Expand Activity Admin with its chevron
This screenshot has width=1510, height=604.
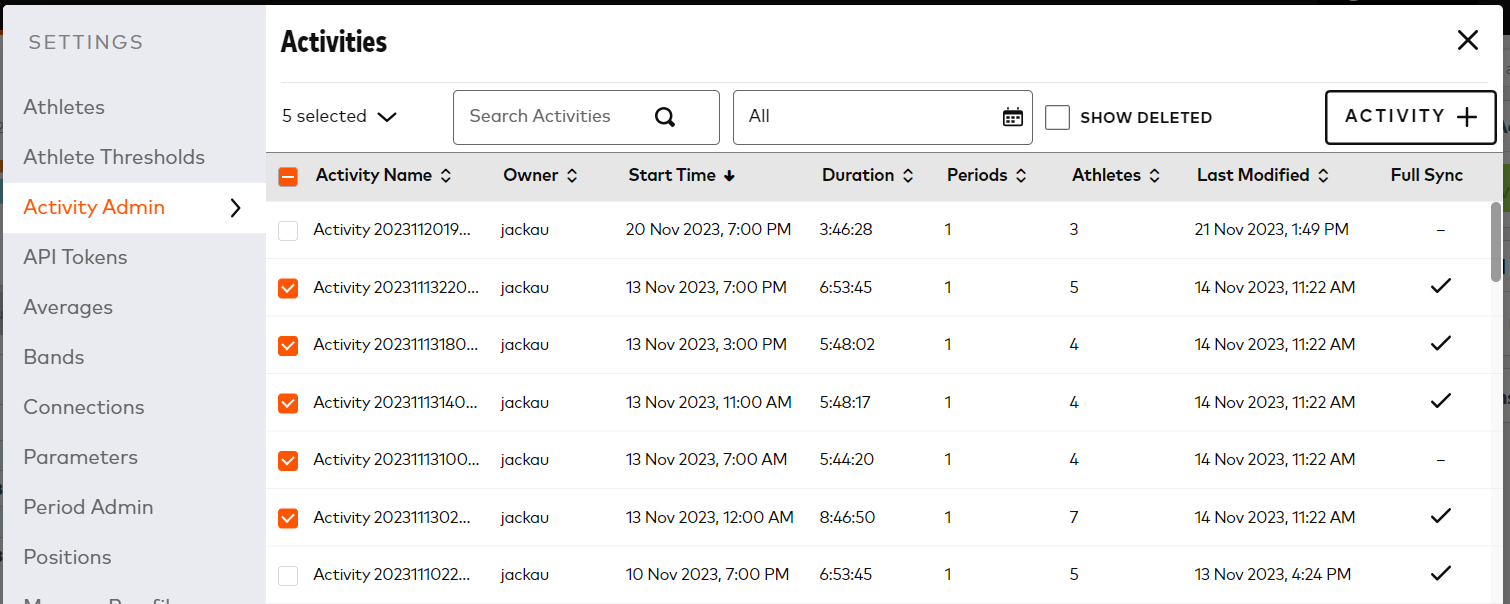click(235, 208)
